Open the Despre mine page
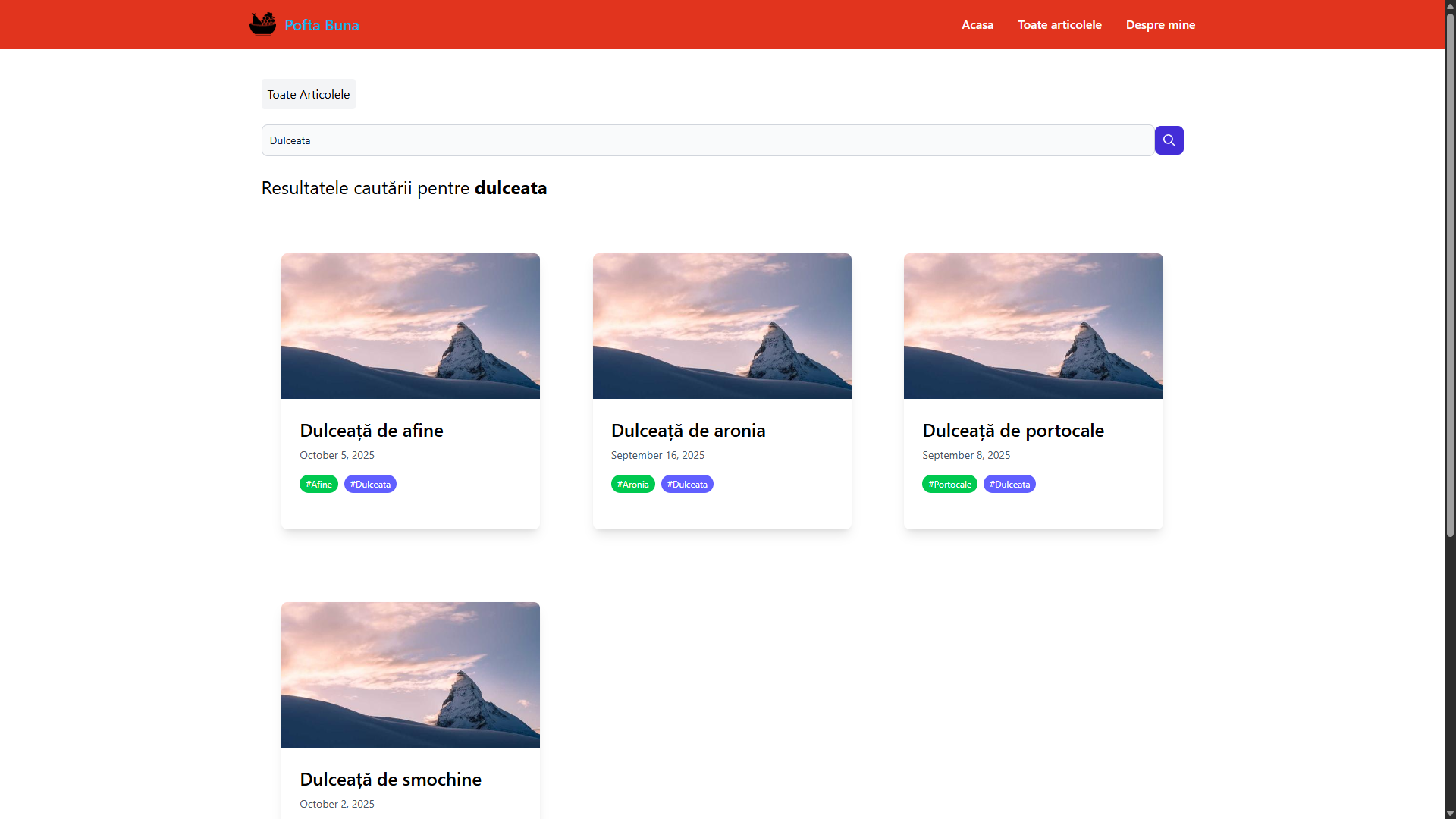The image size is (1456, 819). 1159,24
